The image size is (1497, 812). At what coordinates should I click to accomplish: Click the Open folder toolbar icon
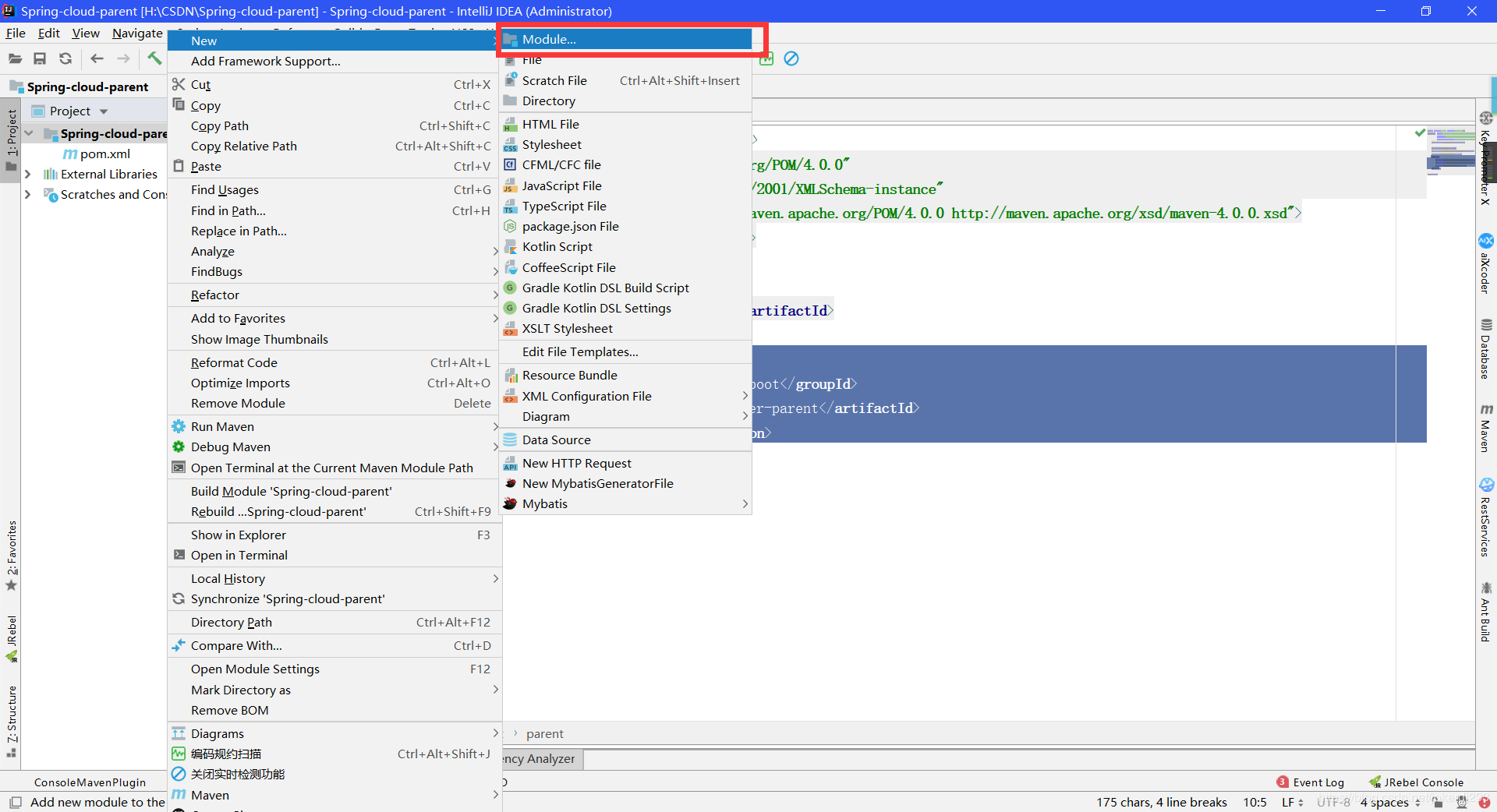pyautogui.click(x=15, y=58)
